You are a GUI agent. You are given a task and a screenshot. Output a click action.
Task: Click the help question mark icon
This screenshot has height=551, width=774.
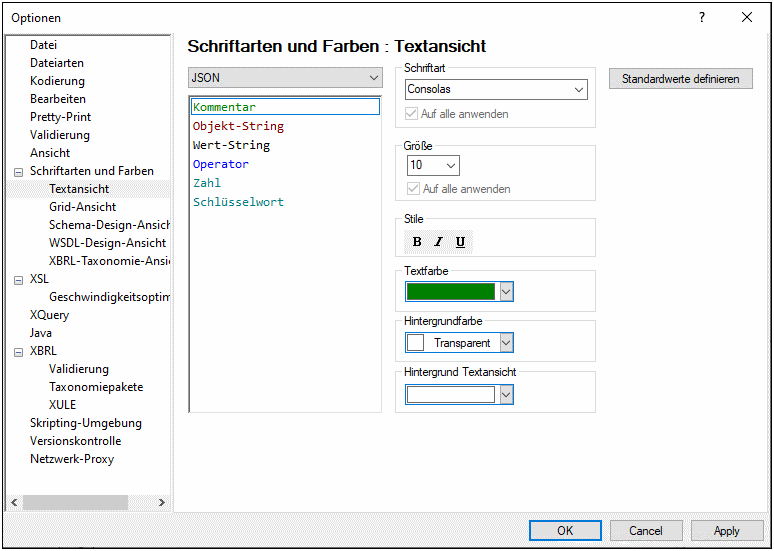coord(702,17)
